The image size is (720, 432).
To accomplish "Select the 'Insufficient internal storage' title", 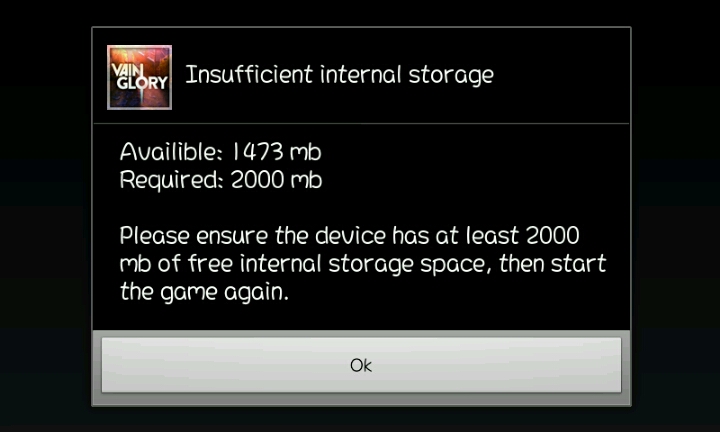I will (x=339, y=75).
